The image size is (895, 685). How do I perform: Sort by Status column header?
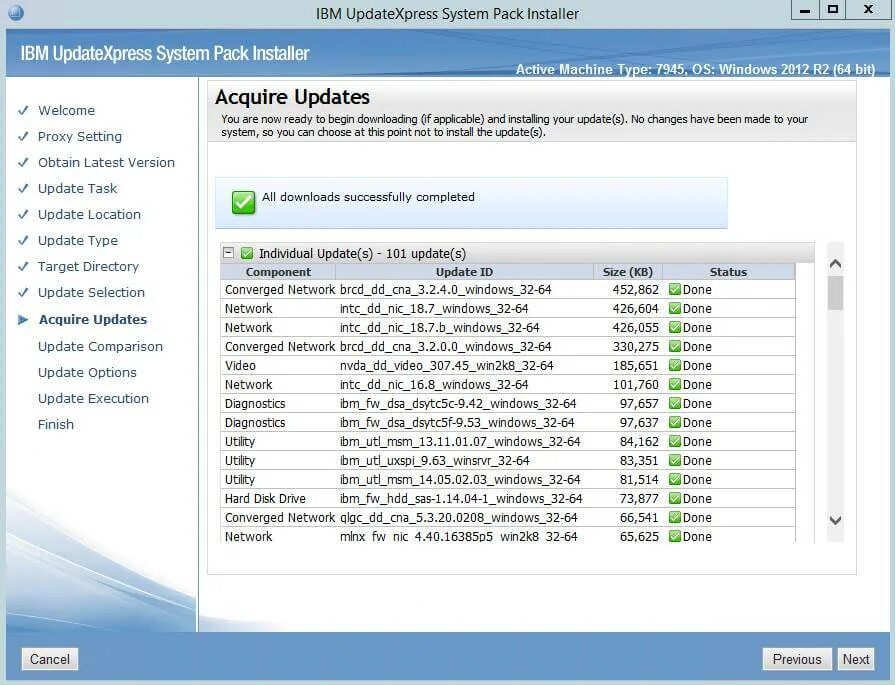pyautogui.click(x=728, y=272)
